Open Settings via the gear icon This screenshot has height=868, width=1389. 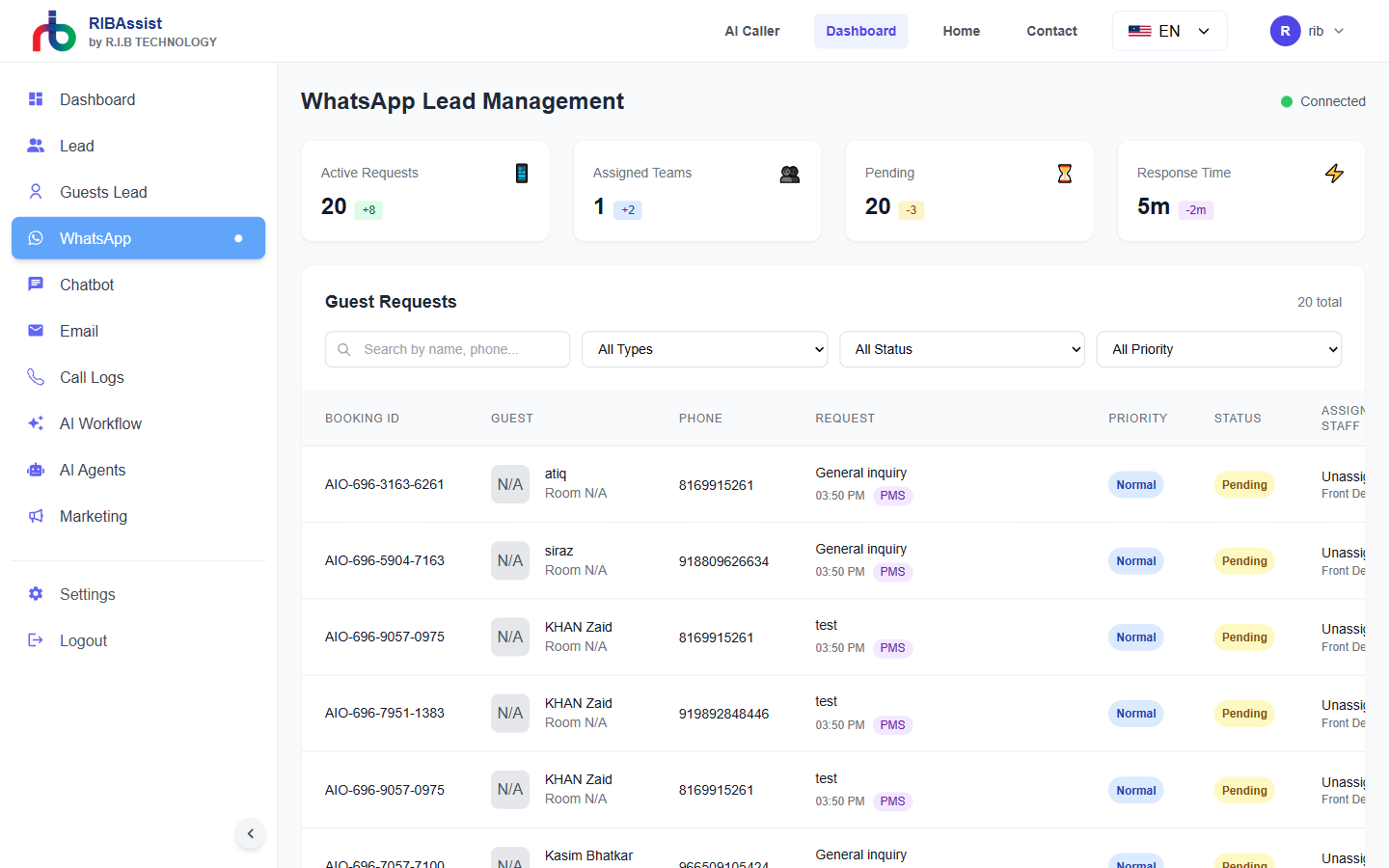(x=36, y=594)
